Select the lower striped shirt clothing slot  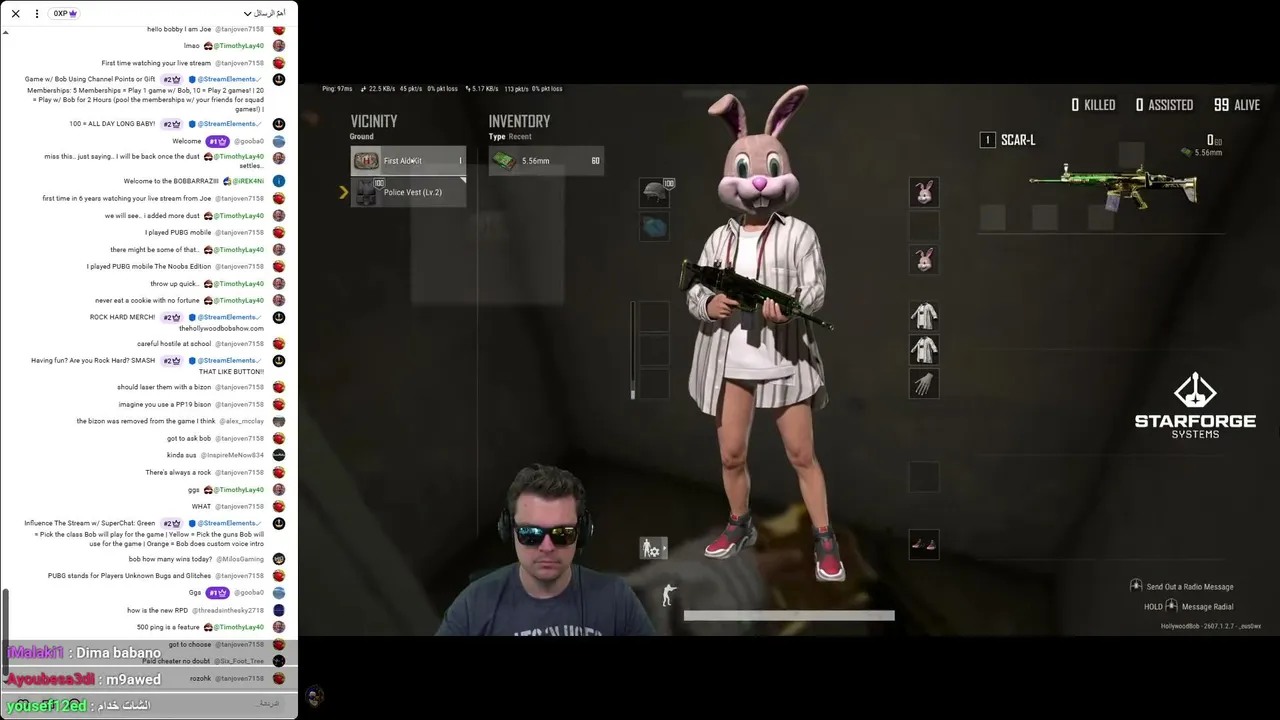(924, 350)
